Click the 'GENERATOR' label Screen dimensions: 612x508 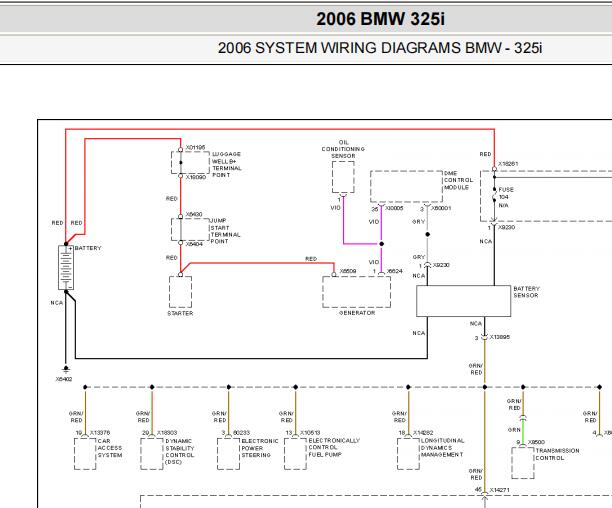357,313
